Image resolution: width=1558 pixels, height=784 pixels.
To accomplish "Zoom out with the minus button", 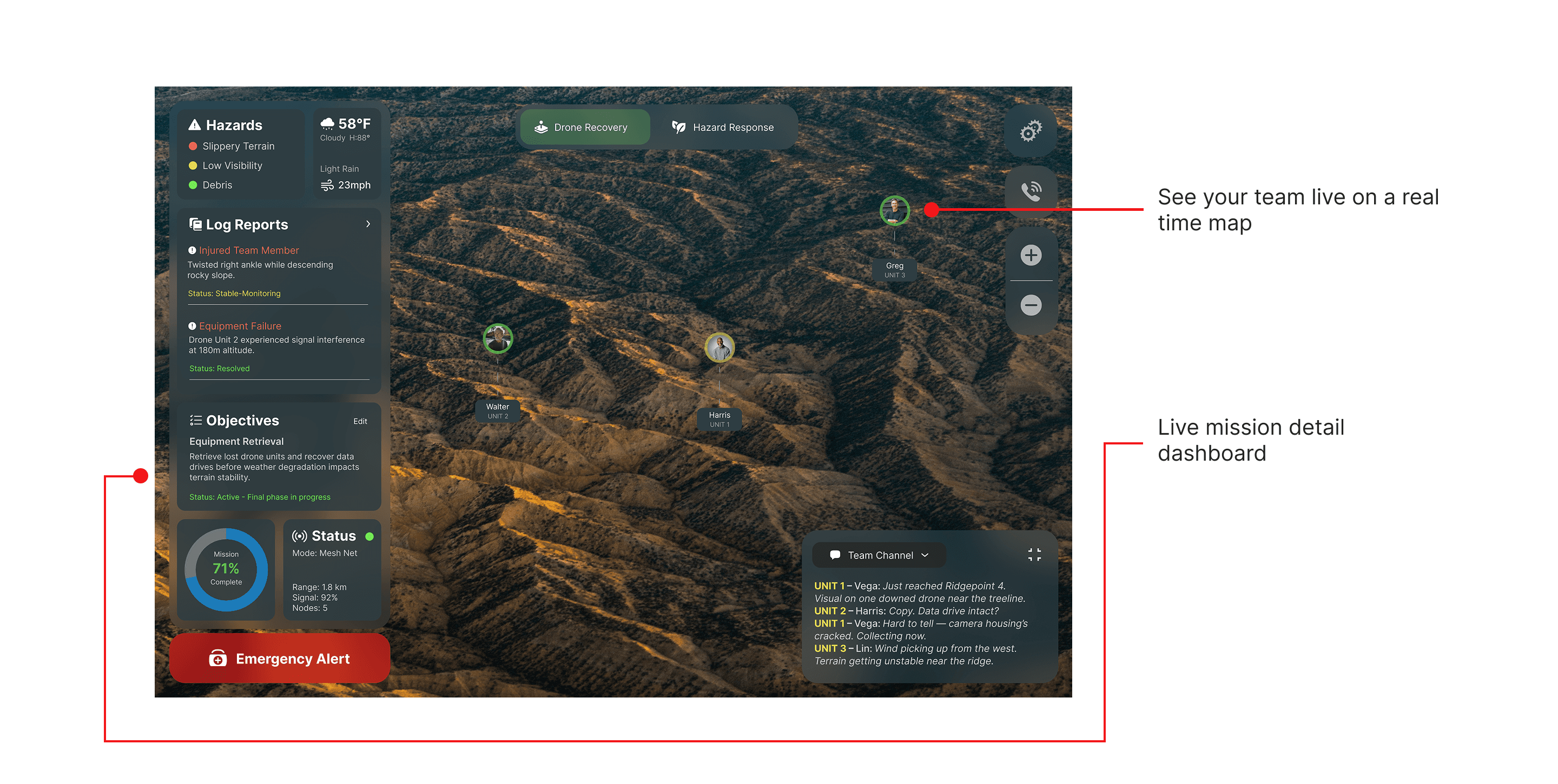I will click(x=1031, y=304).
